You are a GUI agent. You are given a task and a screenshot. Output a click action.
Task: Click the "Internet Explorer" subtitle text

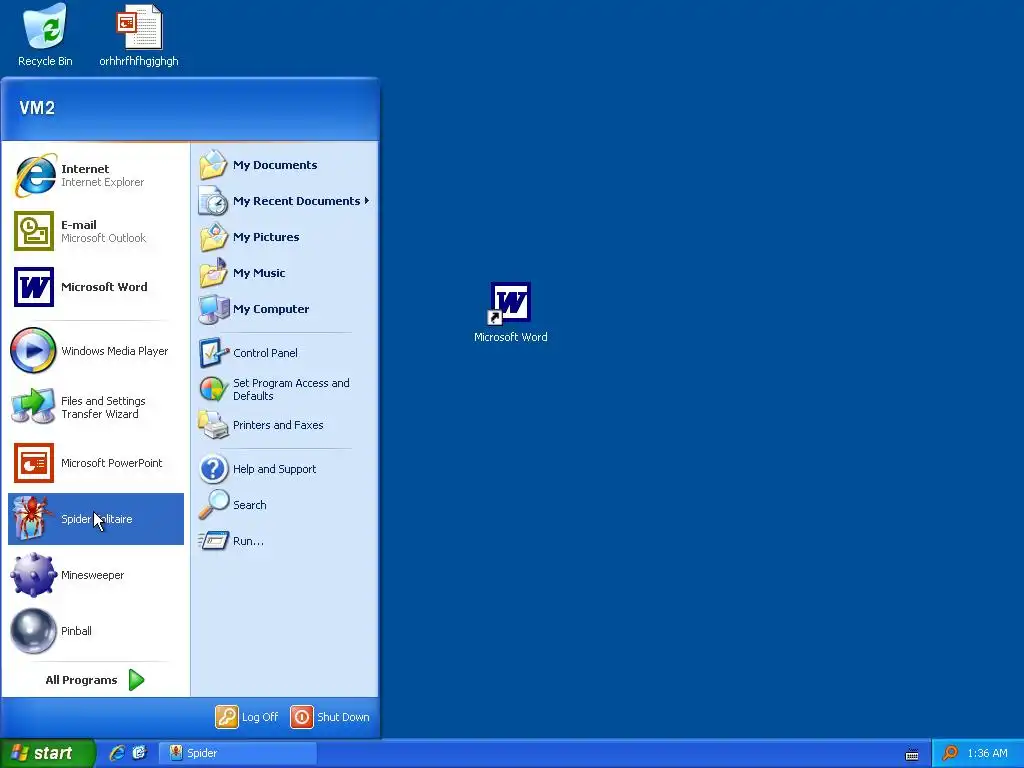pyautogui.click(x=103, y=182)
